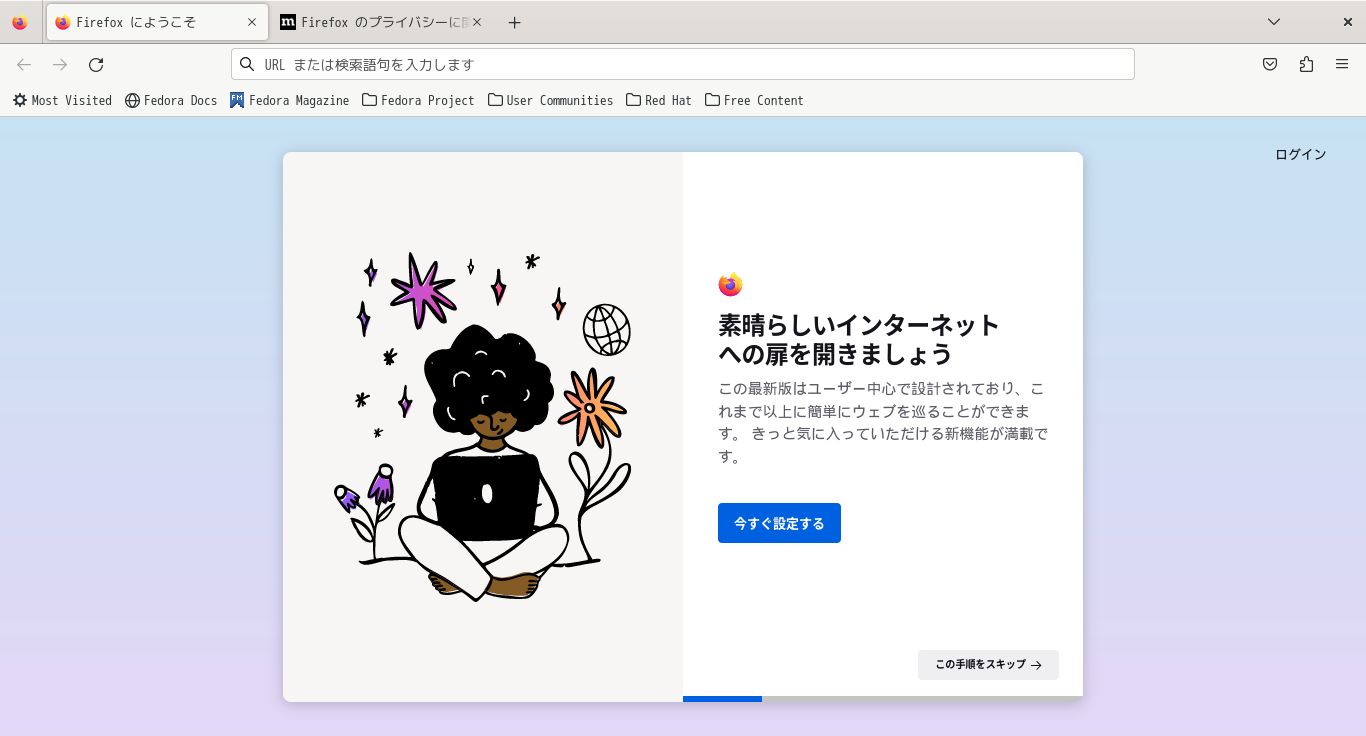Open the Extensions puzzle icon
This screenshot has width=1366, height=736.
pos(1306,64)
